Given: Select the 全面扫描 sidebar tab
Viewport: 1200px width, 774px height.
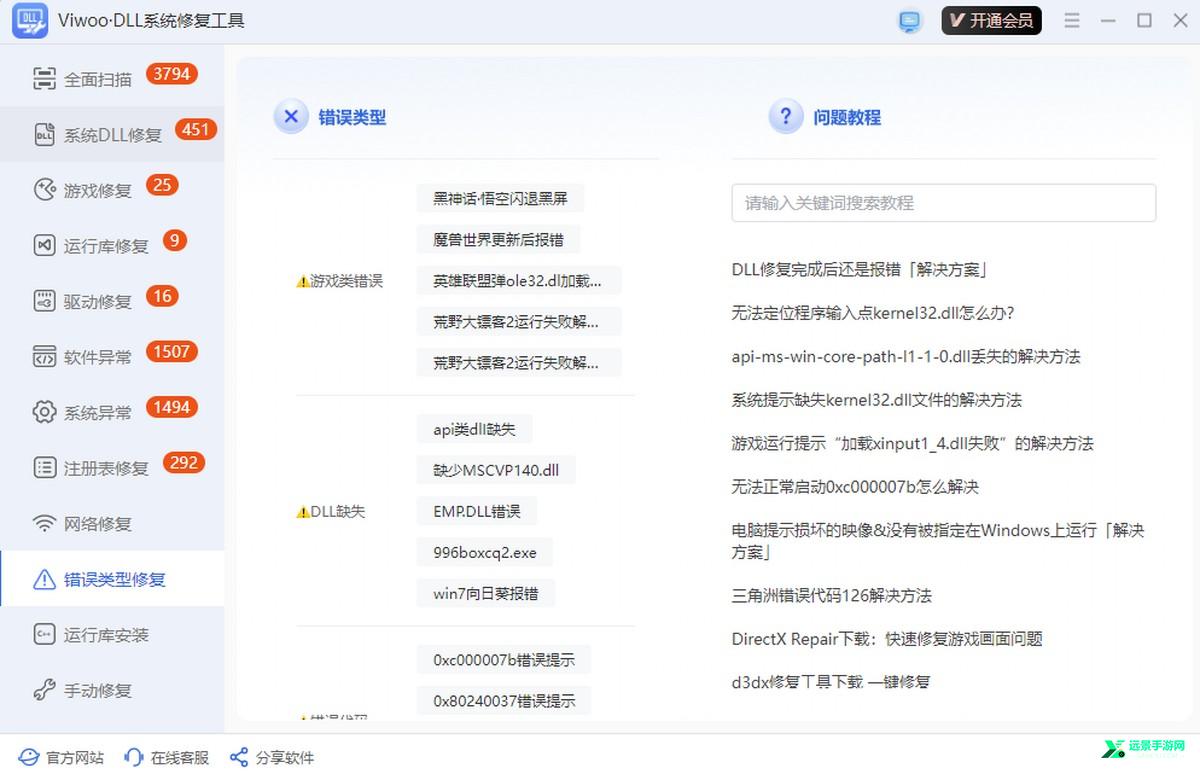Looking at the screenshot, I should [112, 78].
